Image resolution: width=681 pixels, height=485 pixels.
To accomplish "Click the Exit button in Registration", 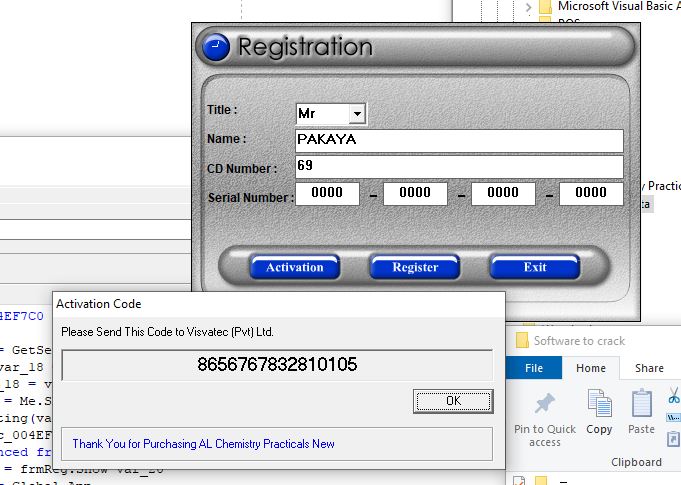I will pos(535,267).
